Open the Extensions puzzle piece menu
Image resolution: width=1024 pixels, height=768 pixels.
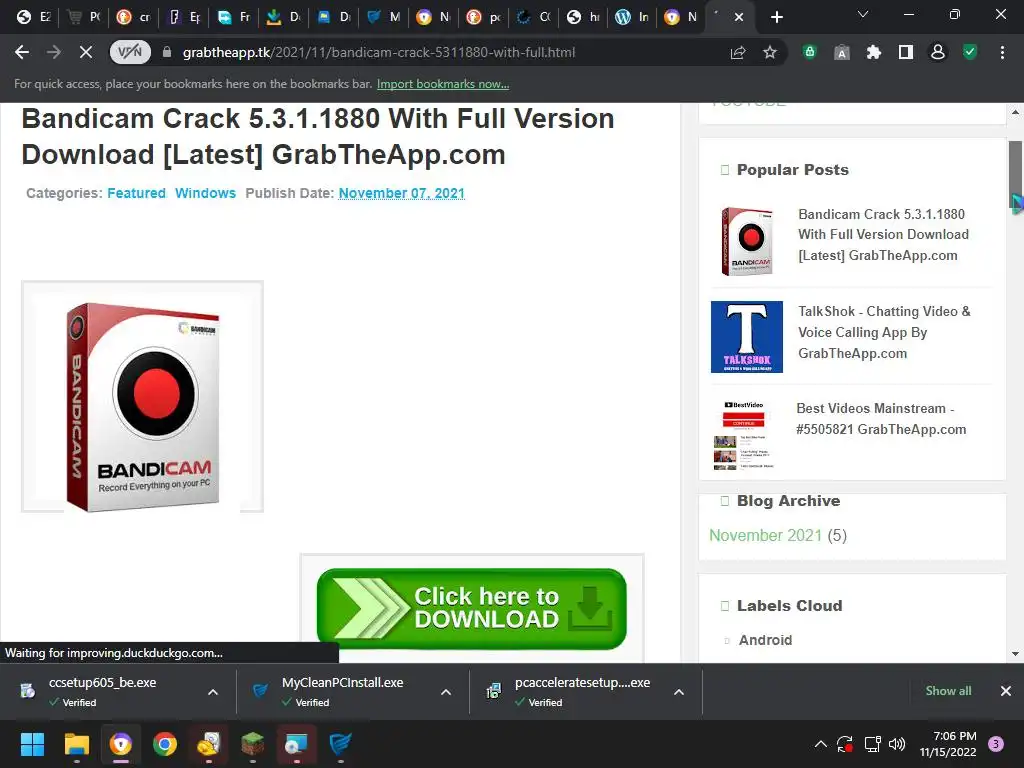[874, 52]
